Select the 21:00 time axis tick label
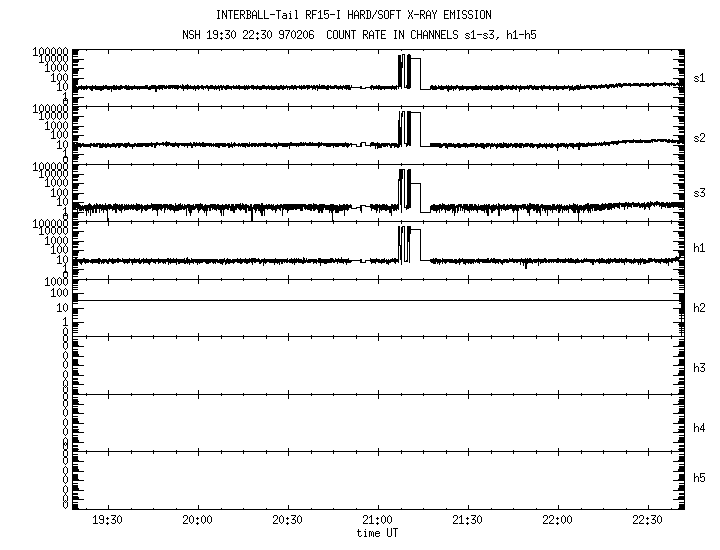Image resolution: width=720 pixels, height=550 pixels. coord(377,521)
